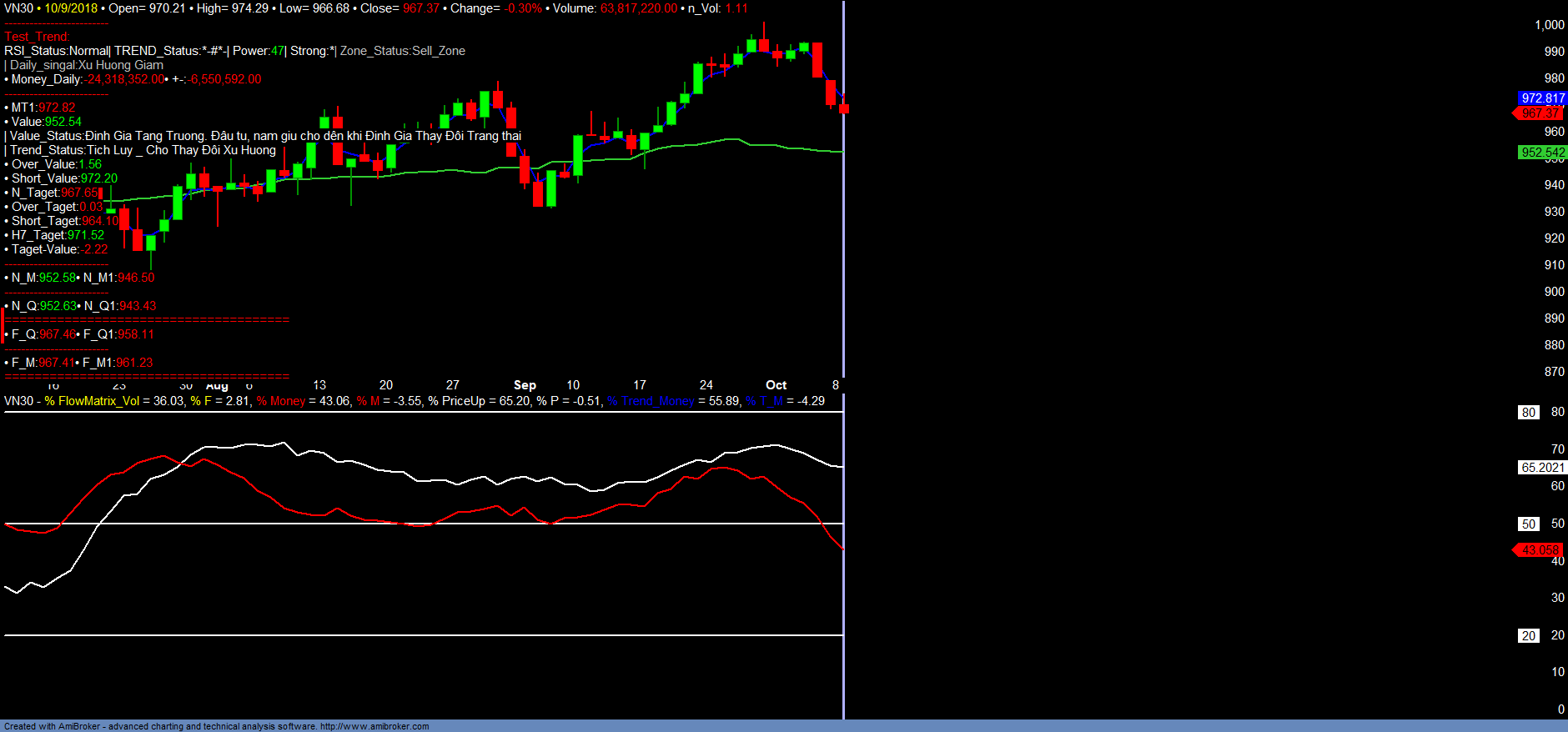This screenshot has width=1568, height=732.
Task: Click the blue % Trend_Money label
Action: click(x=651, y=401)
